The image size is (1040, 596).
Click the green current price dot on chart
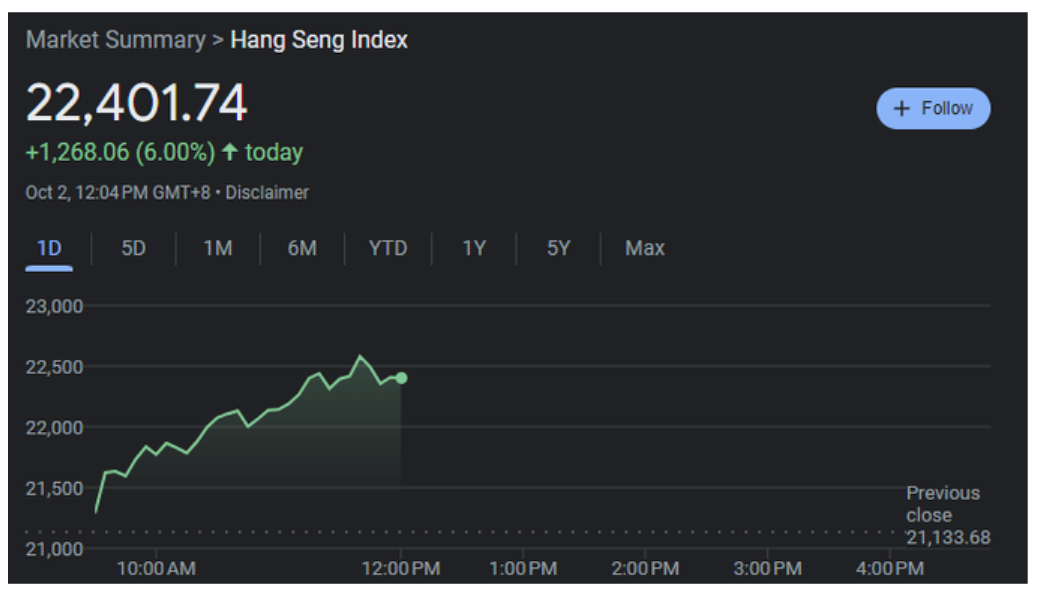coord(401,378)
